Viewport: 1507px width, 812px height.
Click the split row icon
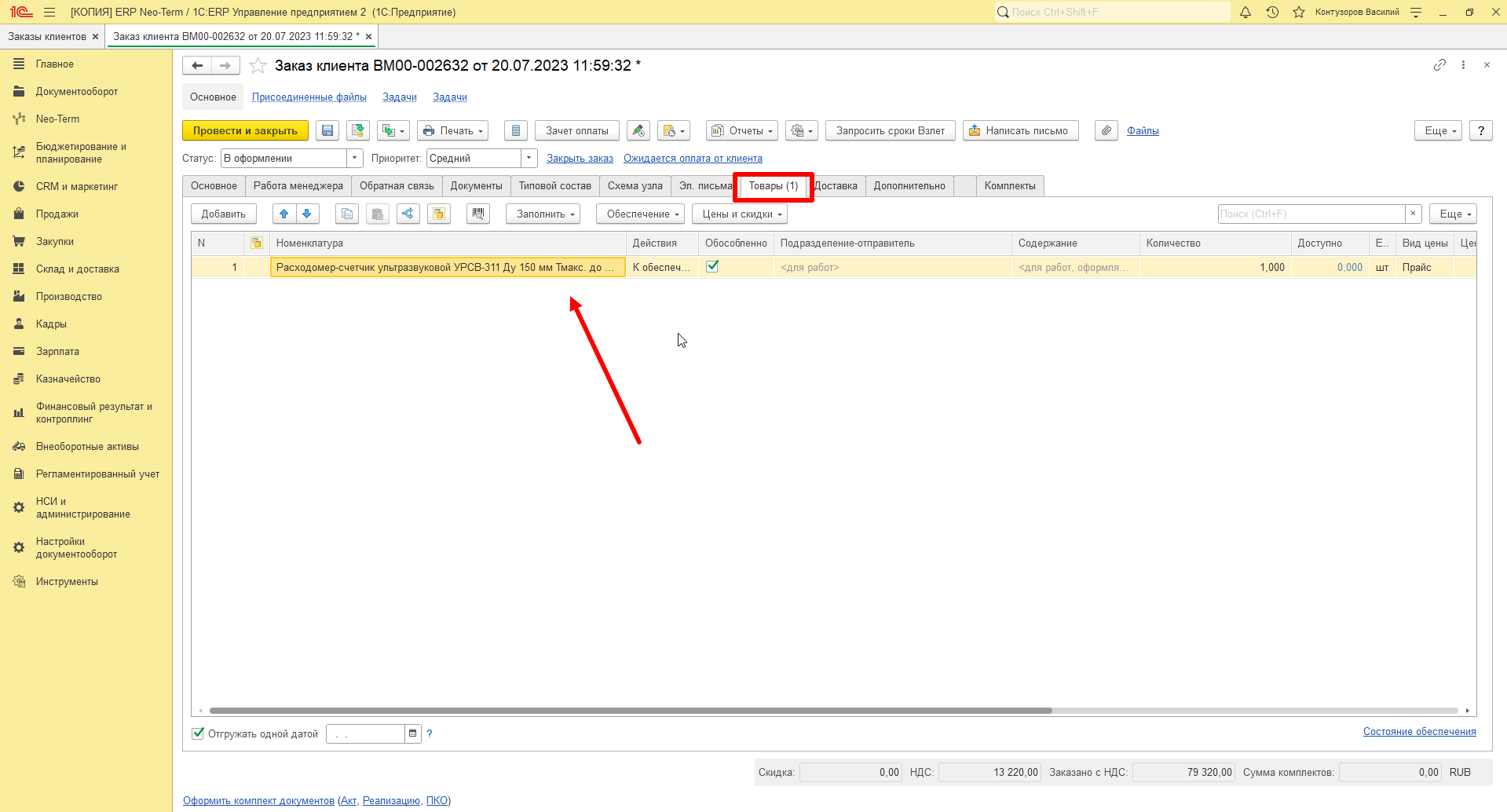pyautogui.click(x=408, y=214)
